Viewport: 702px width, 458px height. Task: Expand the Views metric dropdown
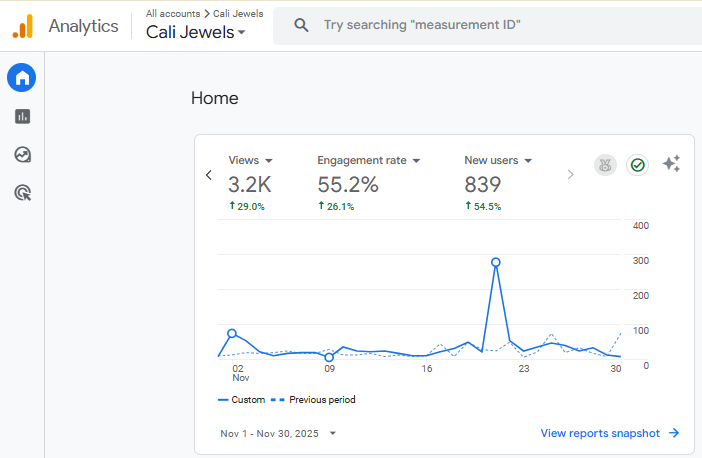coord(250,160)
